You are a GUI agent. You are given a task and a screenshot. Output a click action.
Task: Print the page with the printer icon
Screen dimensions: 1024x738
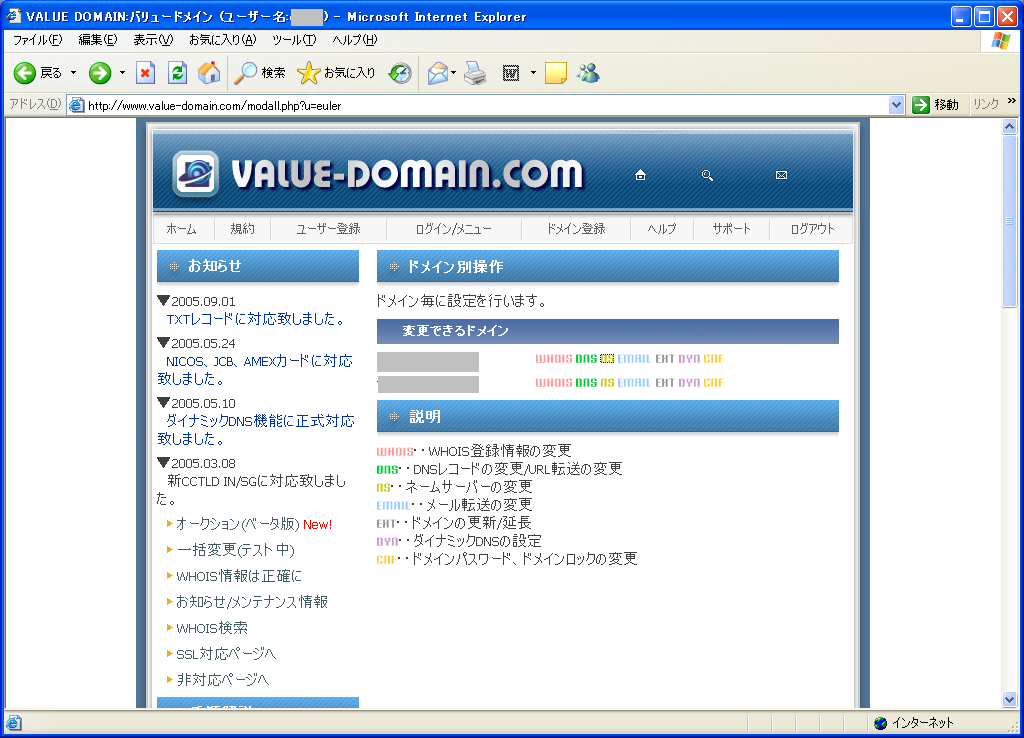475,73
